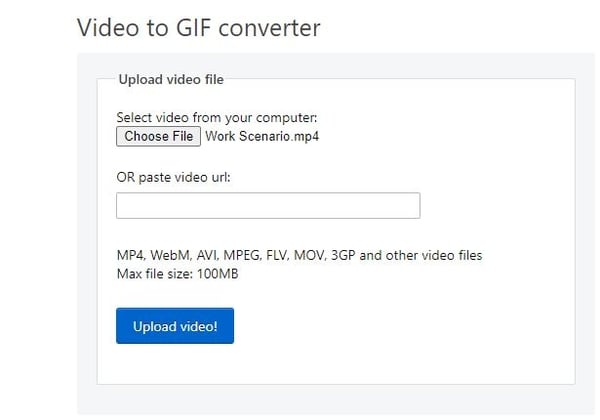Click WebM in the supported formats list

click(170, 256)
